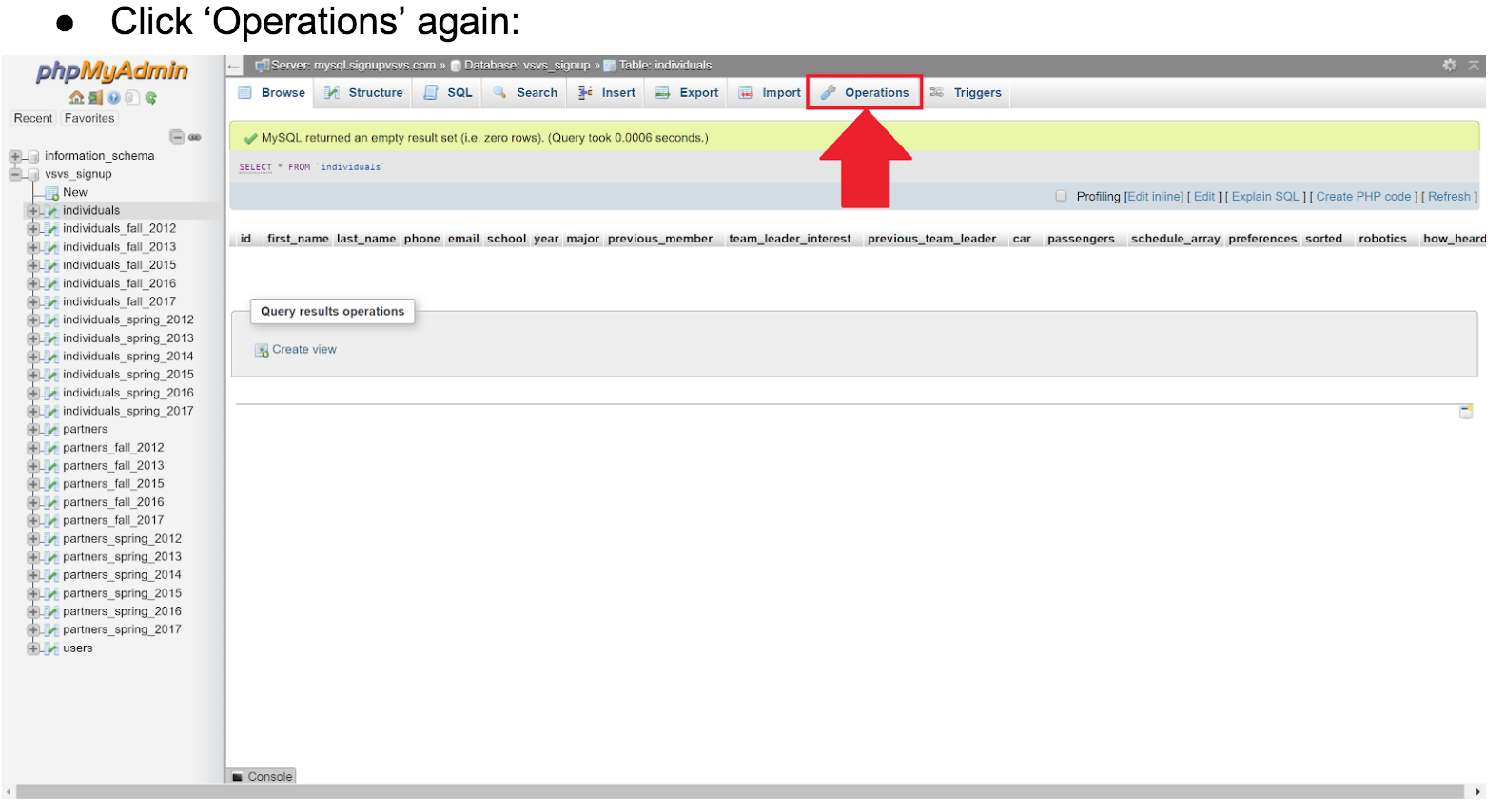This screenshot has width=1505, height=812.
Task: Click the team_leader_interest column header
Action: pyautogui.click(x=790, y=239)
